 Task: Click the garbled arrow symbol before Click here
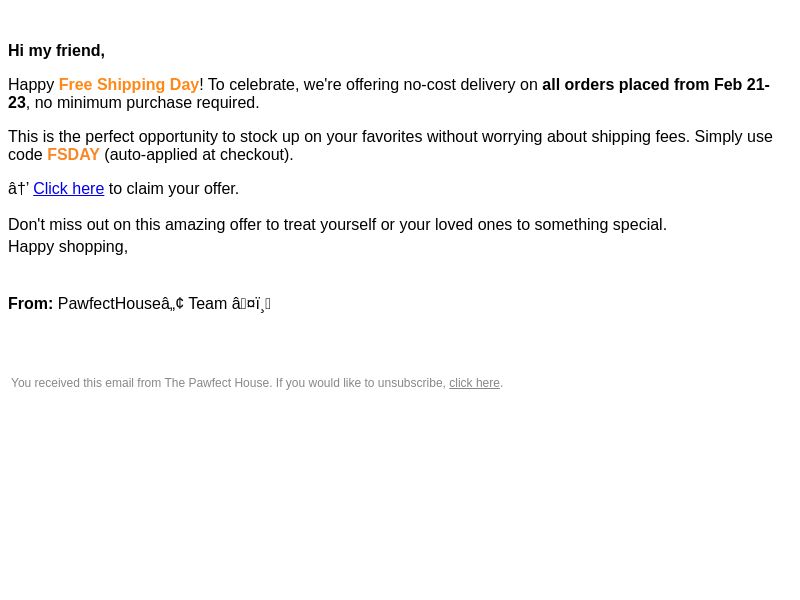[x=18, y=189]
